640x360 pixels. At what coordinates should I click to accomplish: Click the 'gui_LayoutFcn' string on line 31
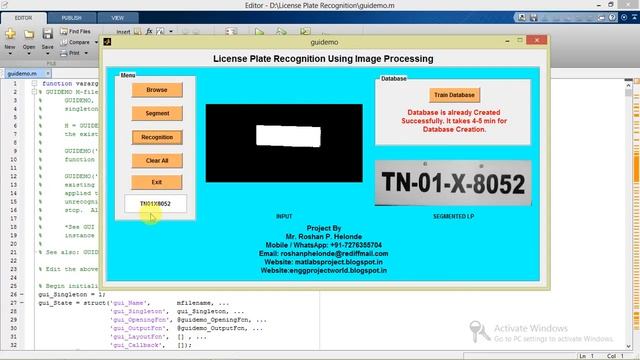pyautogui.click(x=139, y=337)
